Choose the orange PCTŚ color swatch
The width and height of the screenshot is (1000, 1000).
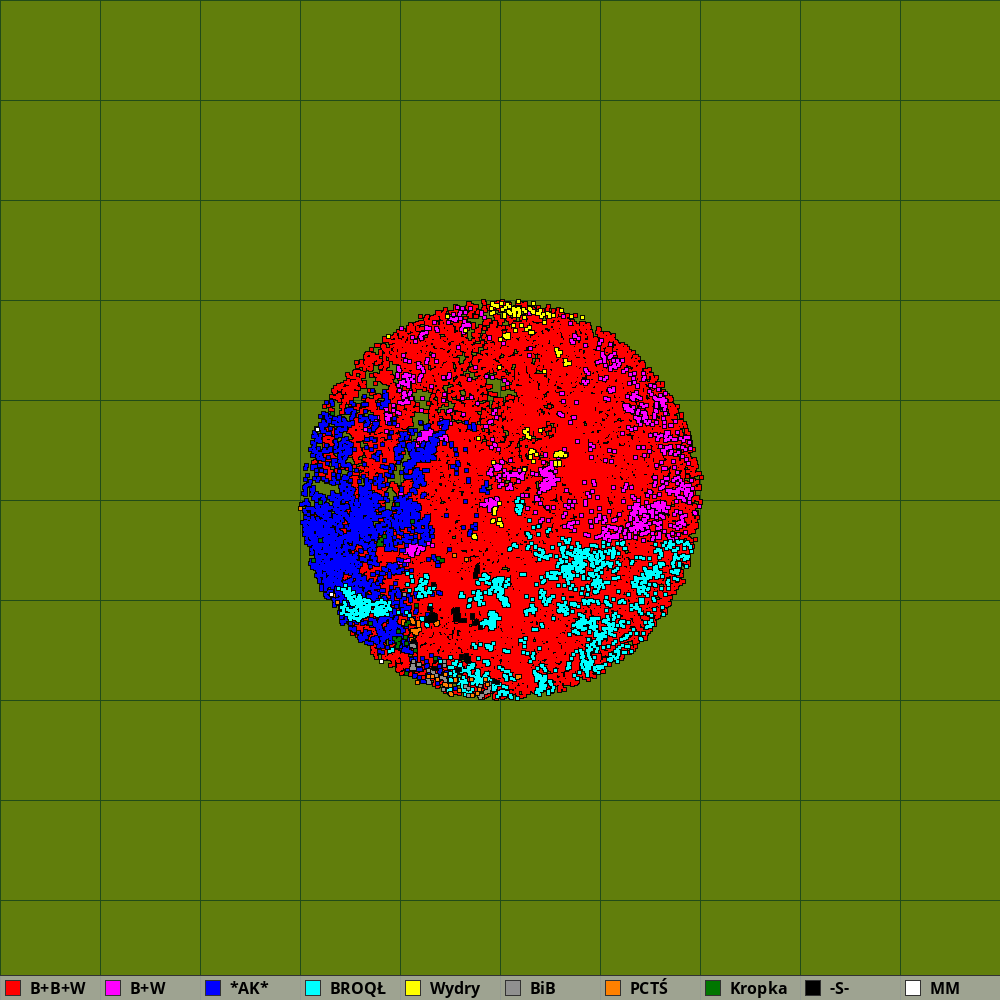point(613,988)
